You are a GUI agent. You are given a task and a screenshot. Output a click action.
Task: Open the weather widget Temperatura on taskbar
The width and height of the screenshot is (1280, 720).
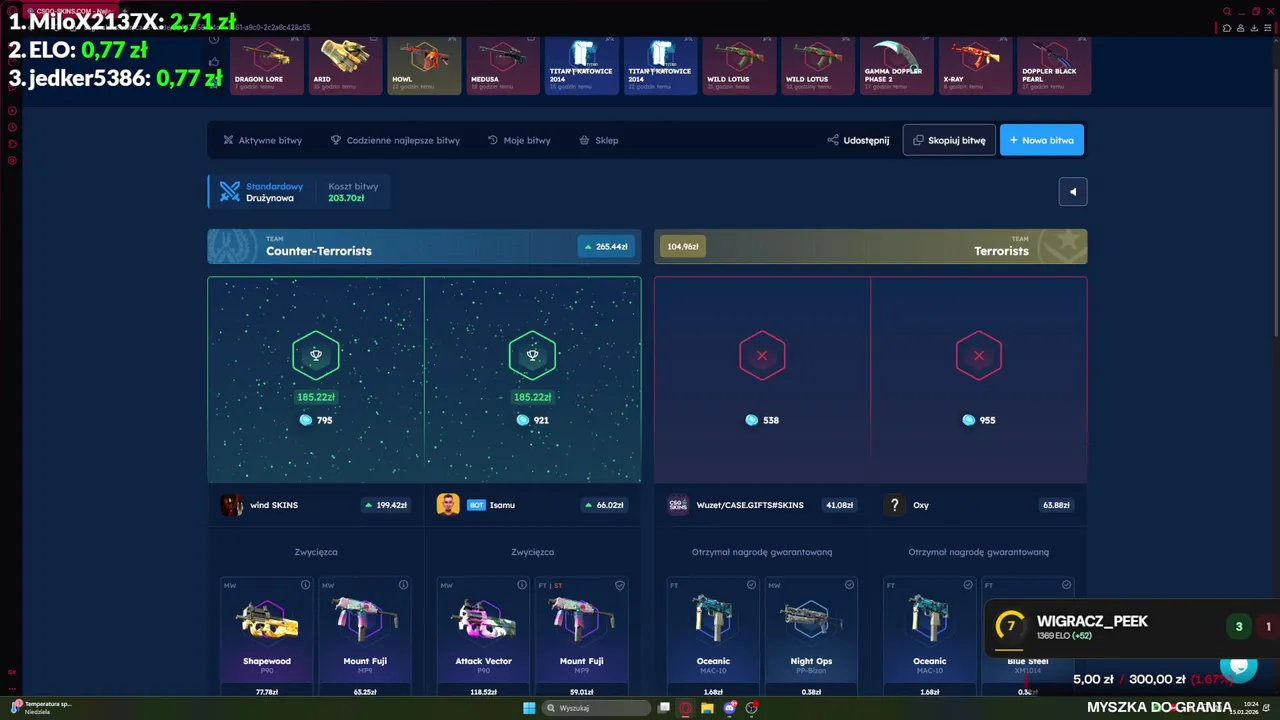(x=40, y=708)
